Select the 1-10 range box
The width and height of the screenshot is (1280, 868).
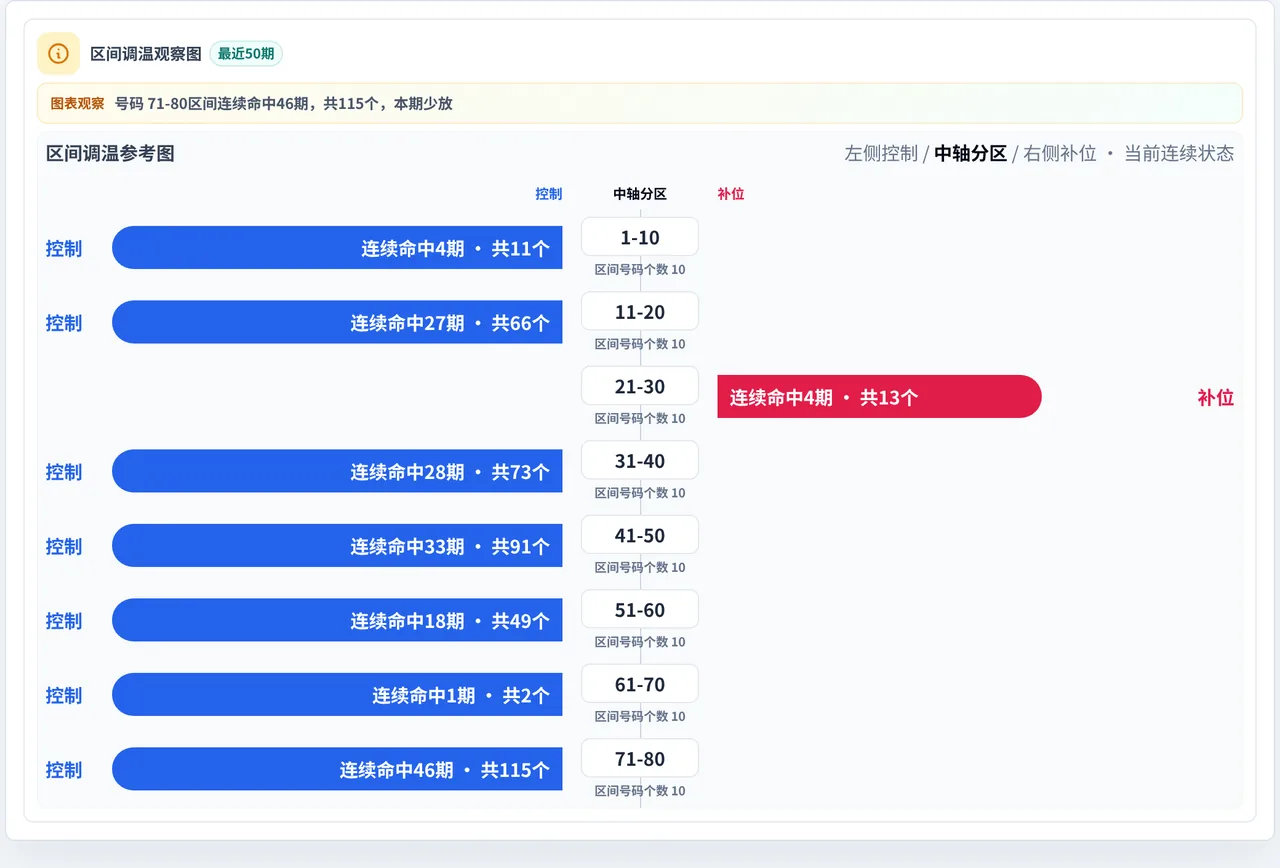click(x=640, y=237)
